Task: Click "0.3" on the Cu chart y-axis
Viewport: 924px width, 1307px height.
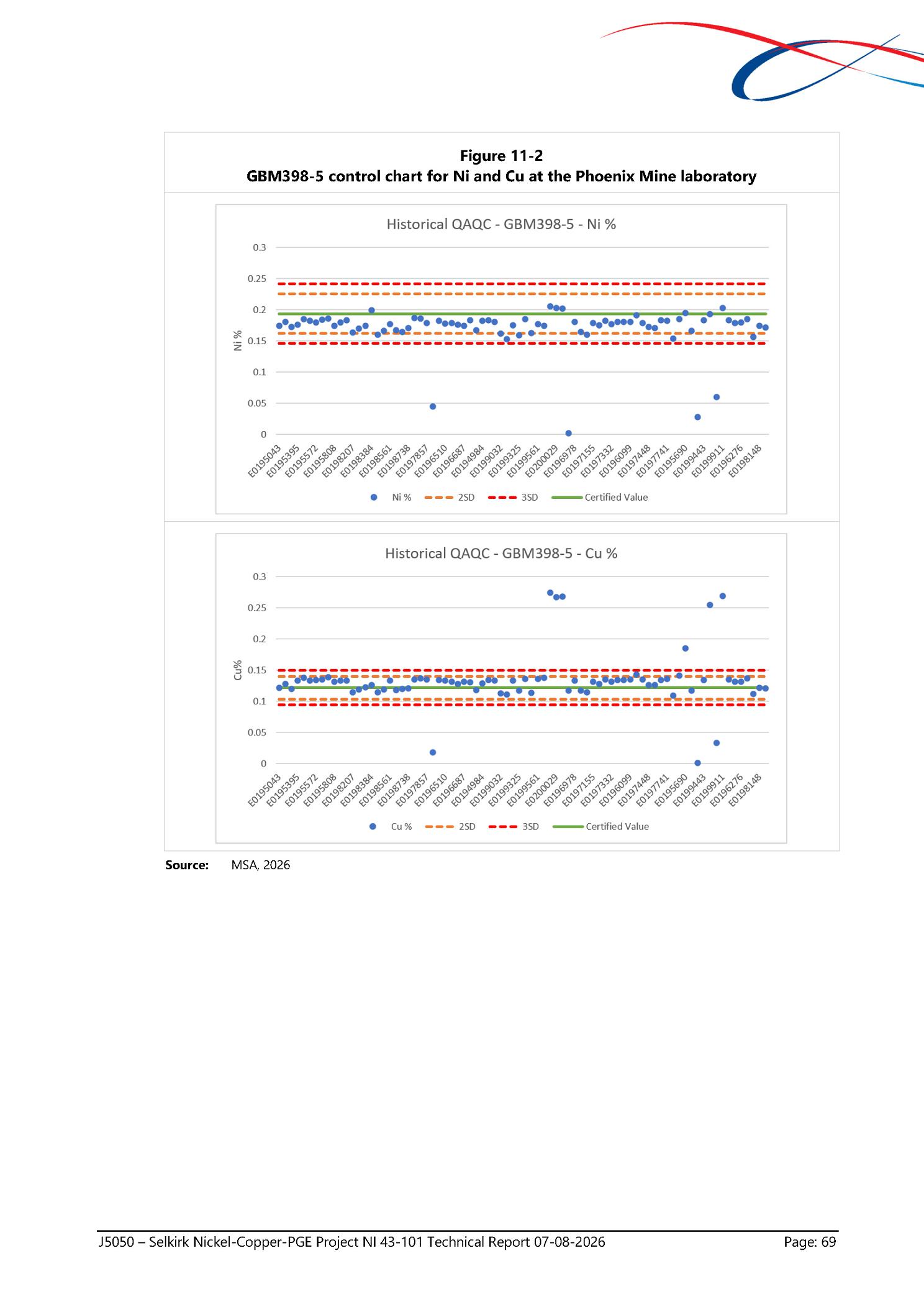Action: pyautogui.click(x=260, y=576)
